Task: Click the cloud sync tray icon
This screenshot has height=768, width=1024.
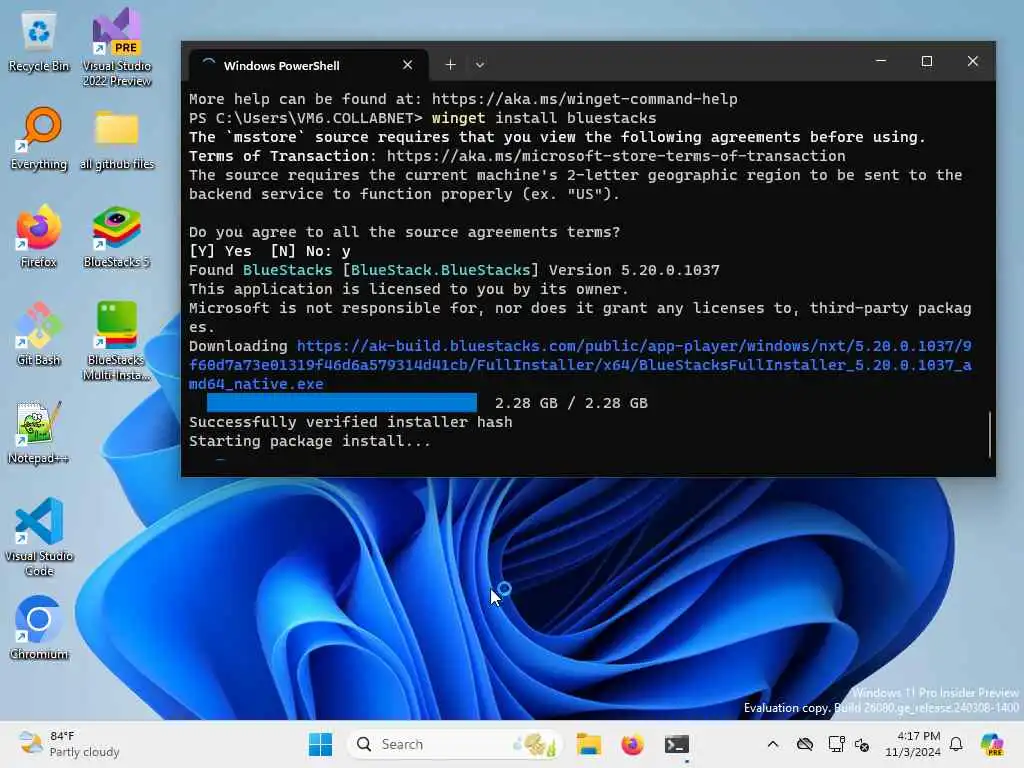Action: 805,744
